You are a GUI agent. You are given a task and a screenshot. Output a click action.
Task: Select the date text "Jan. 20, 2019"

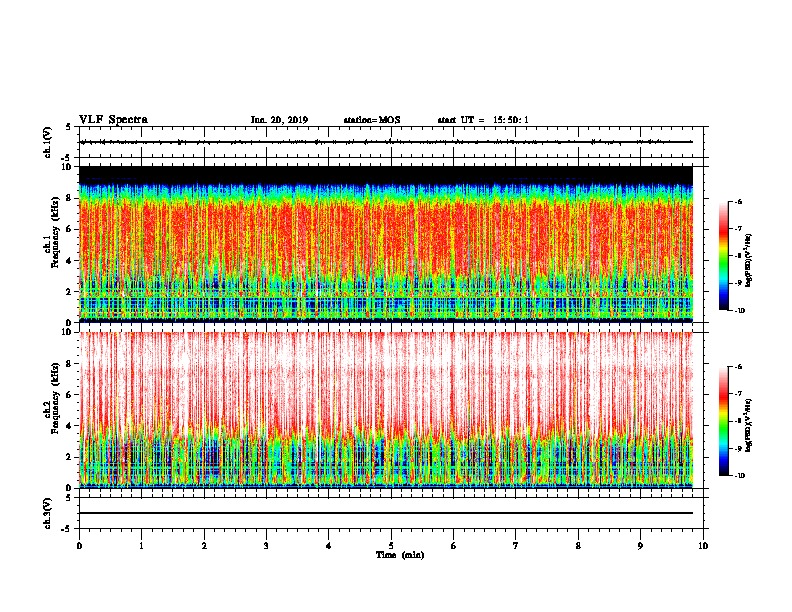279,120
